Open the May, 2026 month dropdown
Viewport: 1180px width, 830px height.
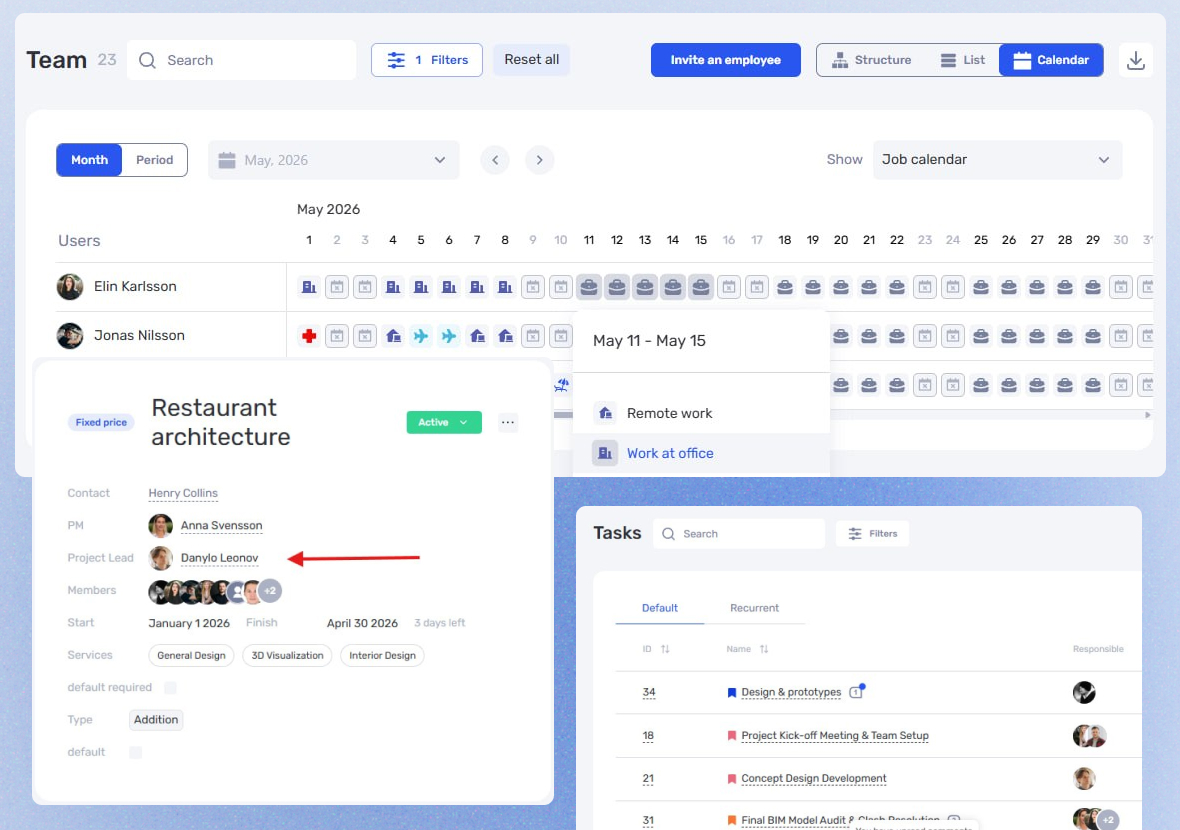click(333, 160)
